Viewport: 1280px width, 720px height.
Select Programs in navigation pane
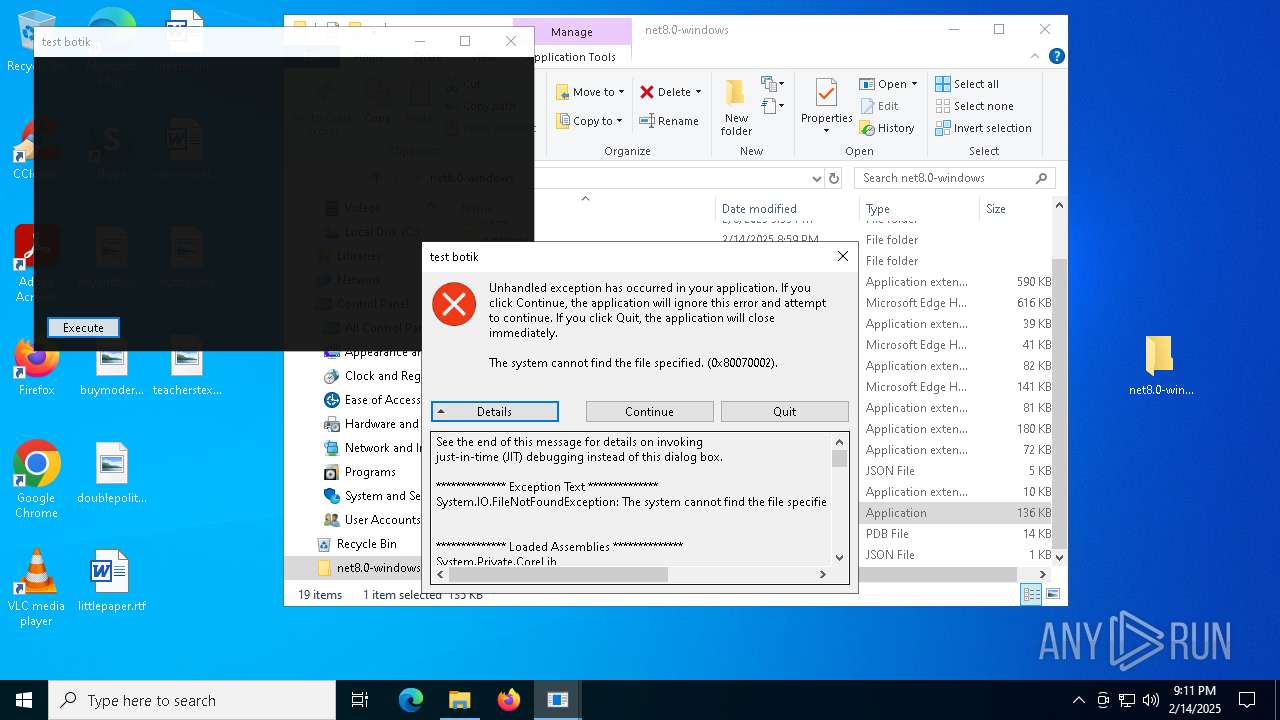(360, 472)
